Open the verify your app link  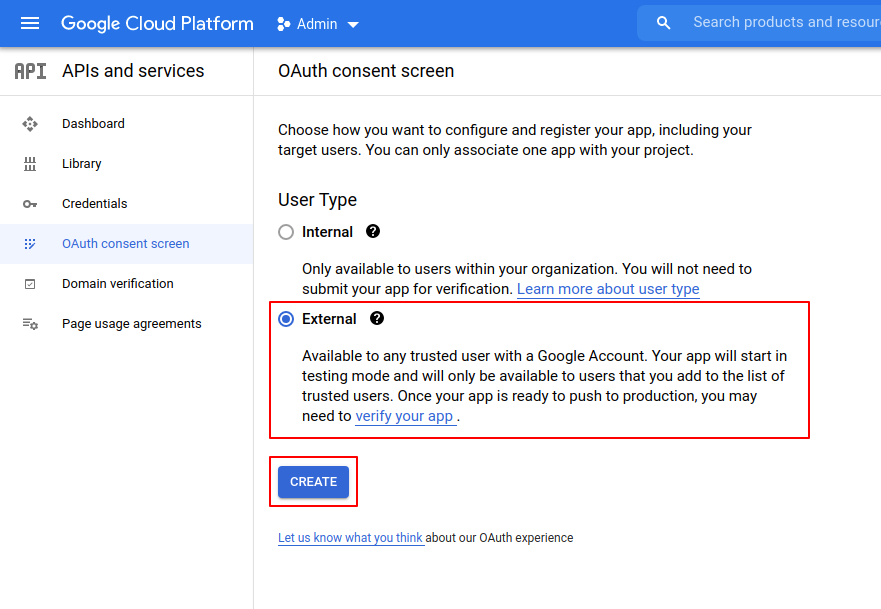coord(405,416)
